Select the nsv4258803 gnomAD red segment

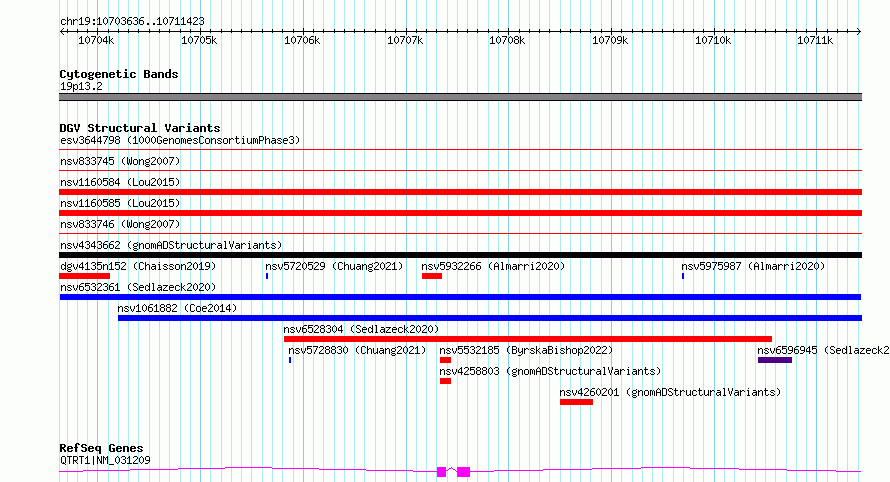(446, 381)
